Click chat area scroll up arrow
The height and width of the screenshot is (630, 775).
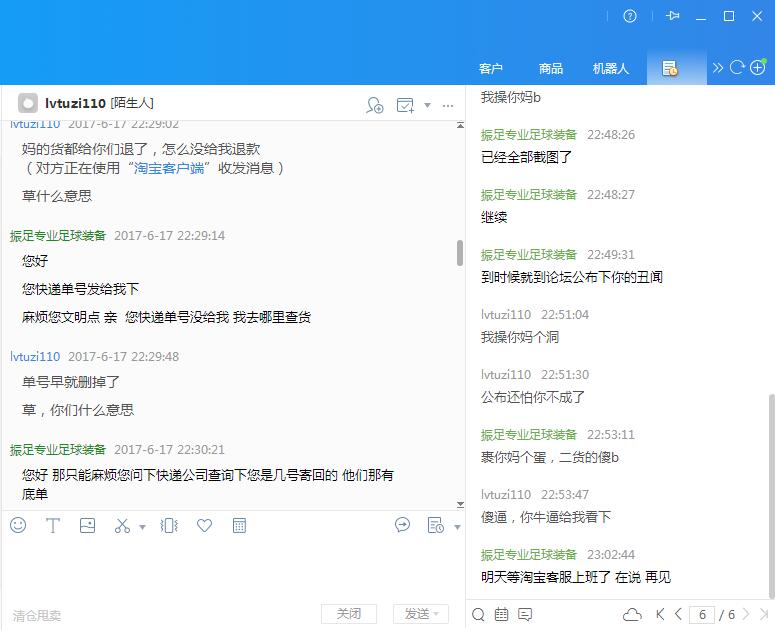pos(460,126)
